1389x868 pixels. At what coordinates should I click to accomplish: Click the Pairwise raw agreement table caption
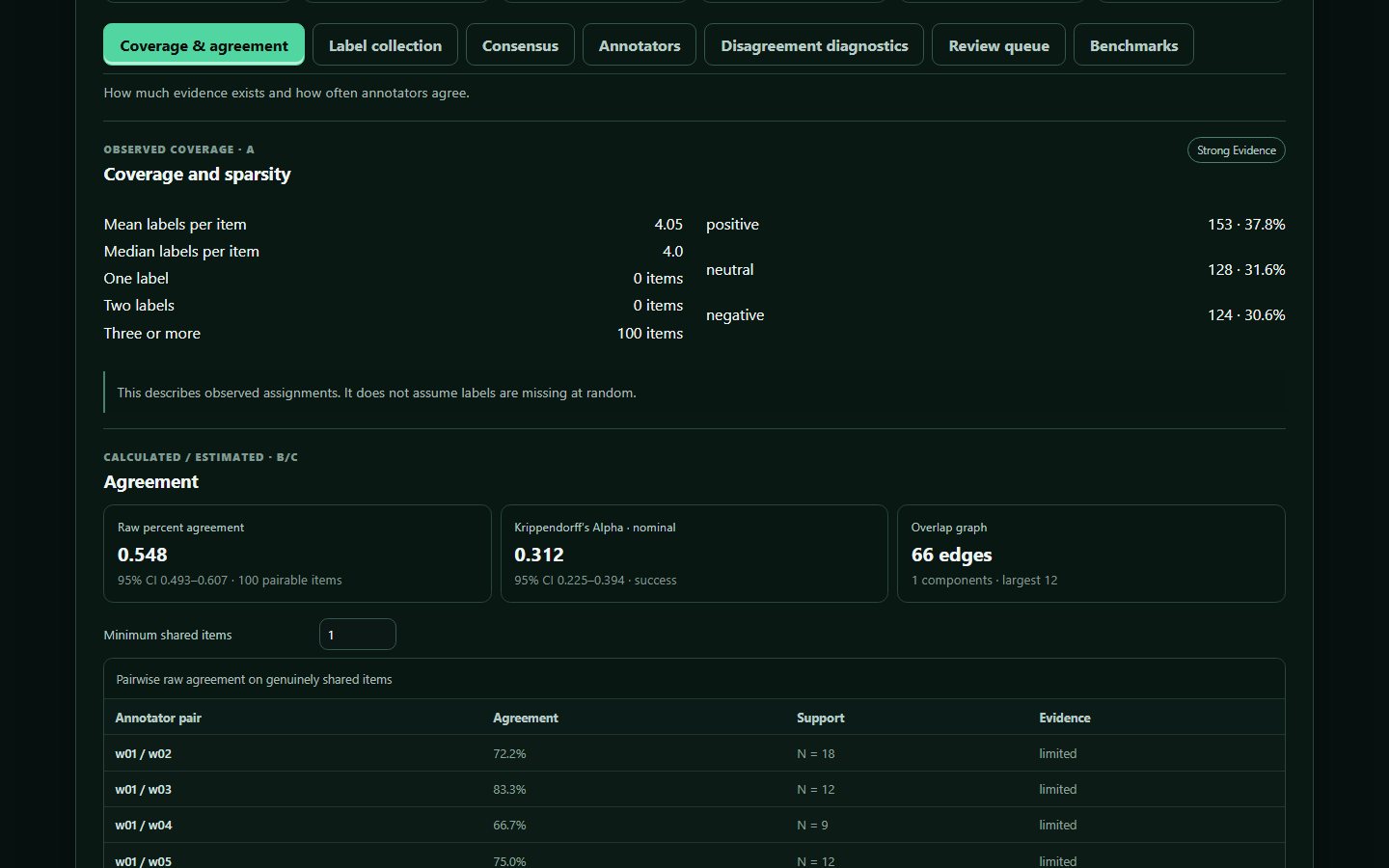tap(254, 679)
